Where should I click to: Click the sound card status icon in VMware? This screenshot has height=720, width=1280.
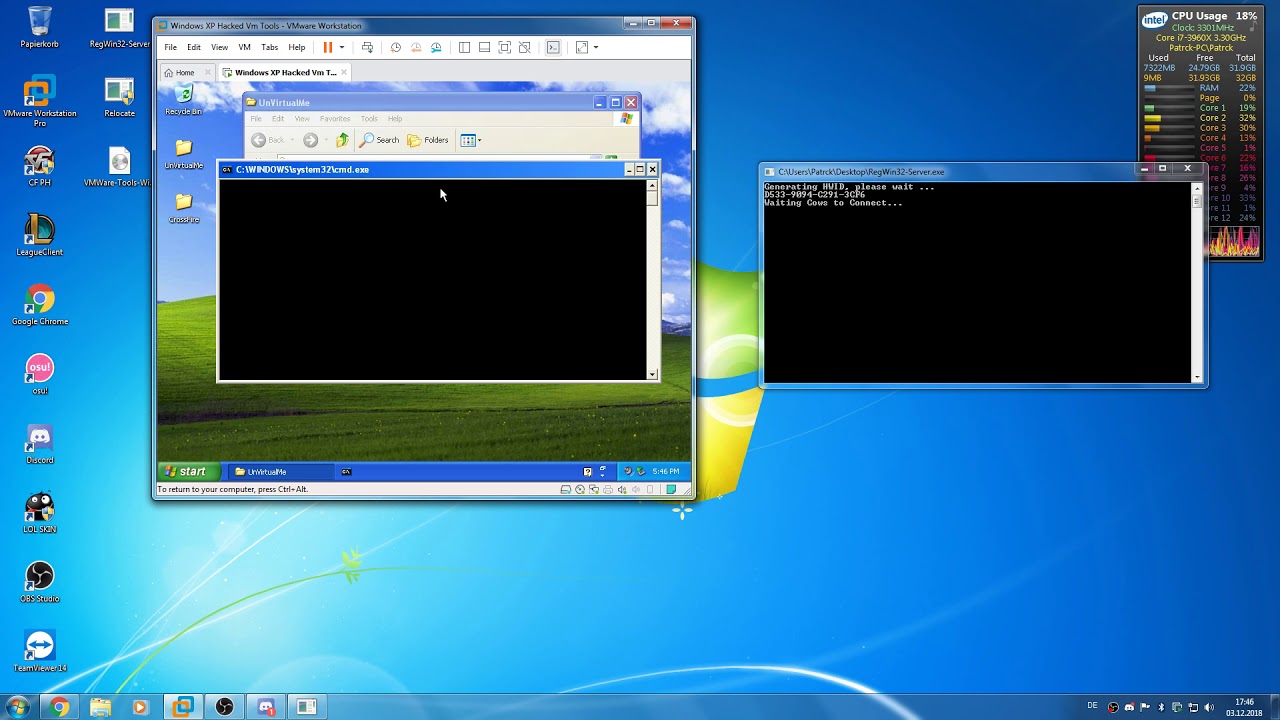click(622, 490)
